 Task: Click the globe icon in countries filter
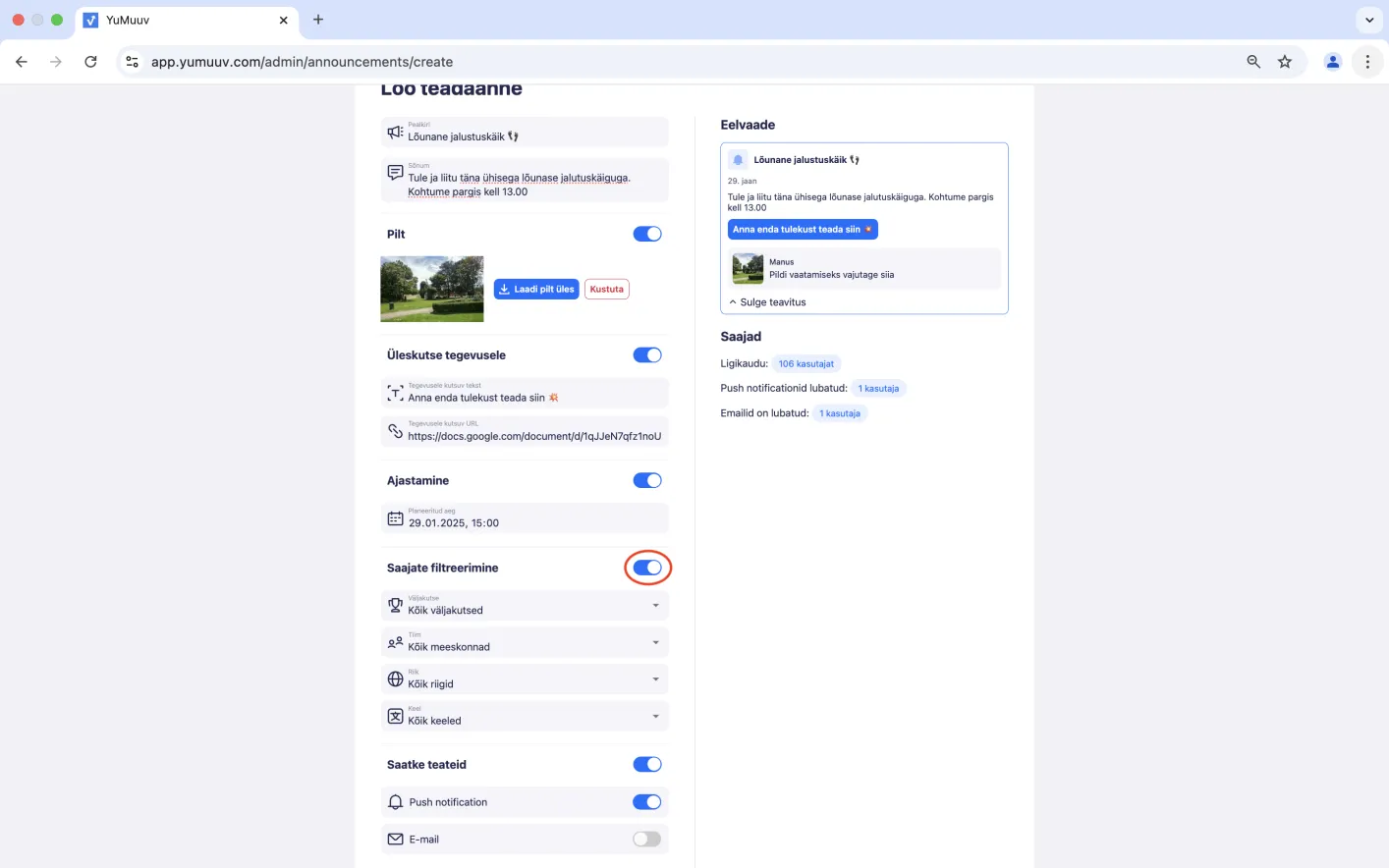click(x=395, y=679)
